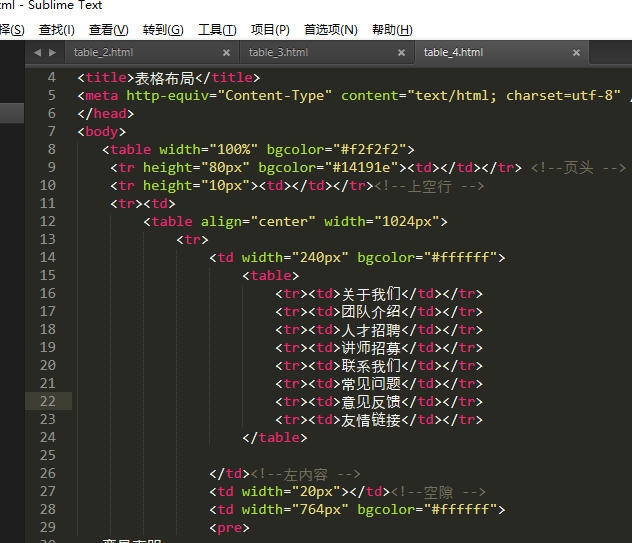Click the 联系我们 cell text
This screenshot has width=632, height=543.
[371, 366]
